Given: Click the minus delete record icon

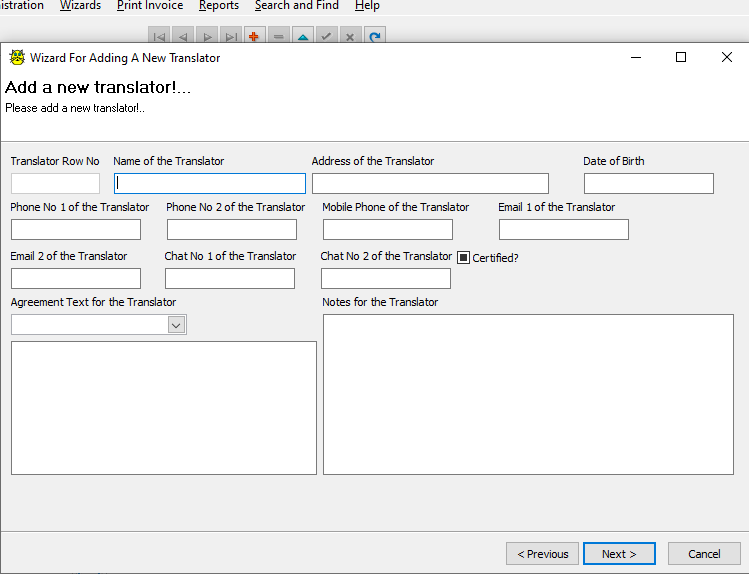Looking at the screenshot, I should (279, 36).
